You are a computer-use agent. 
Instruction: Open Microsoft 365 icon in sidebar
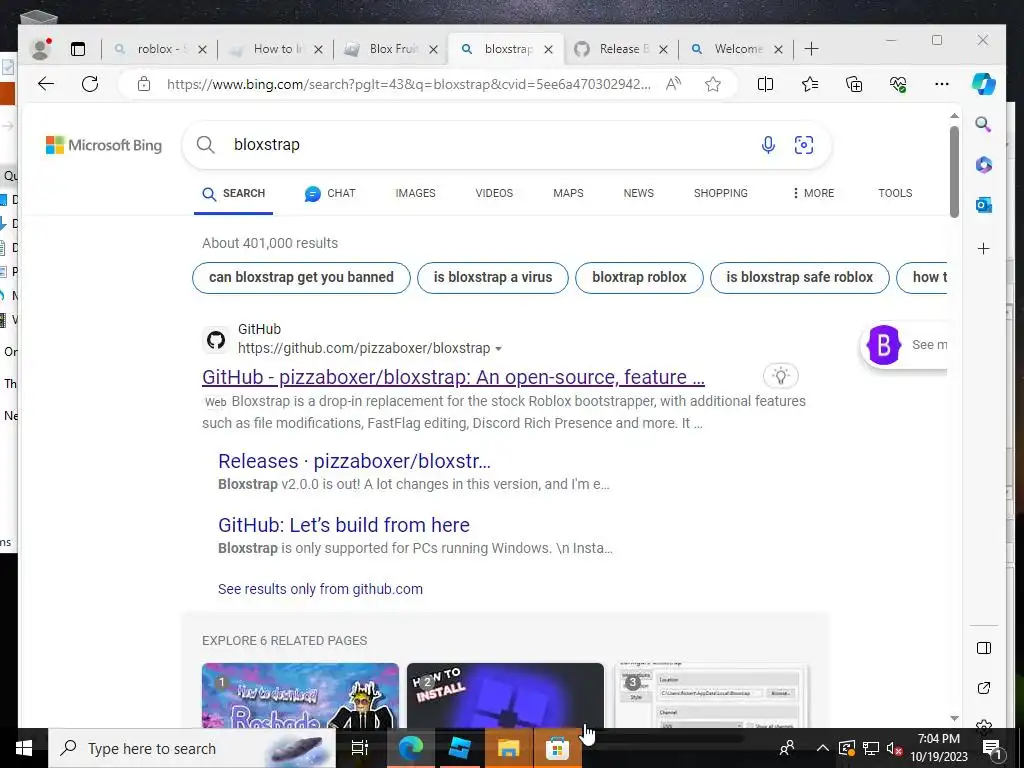(x=984, y=165)
